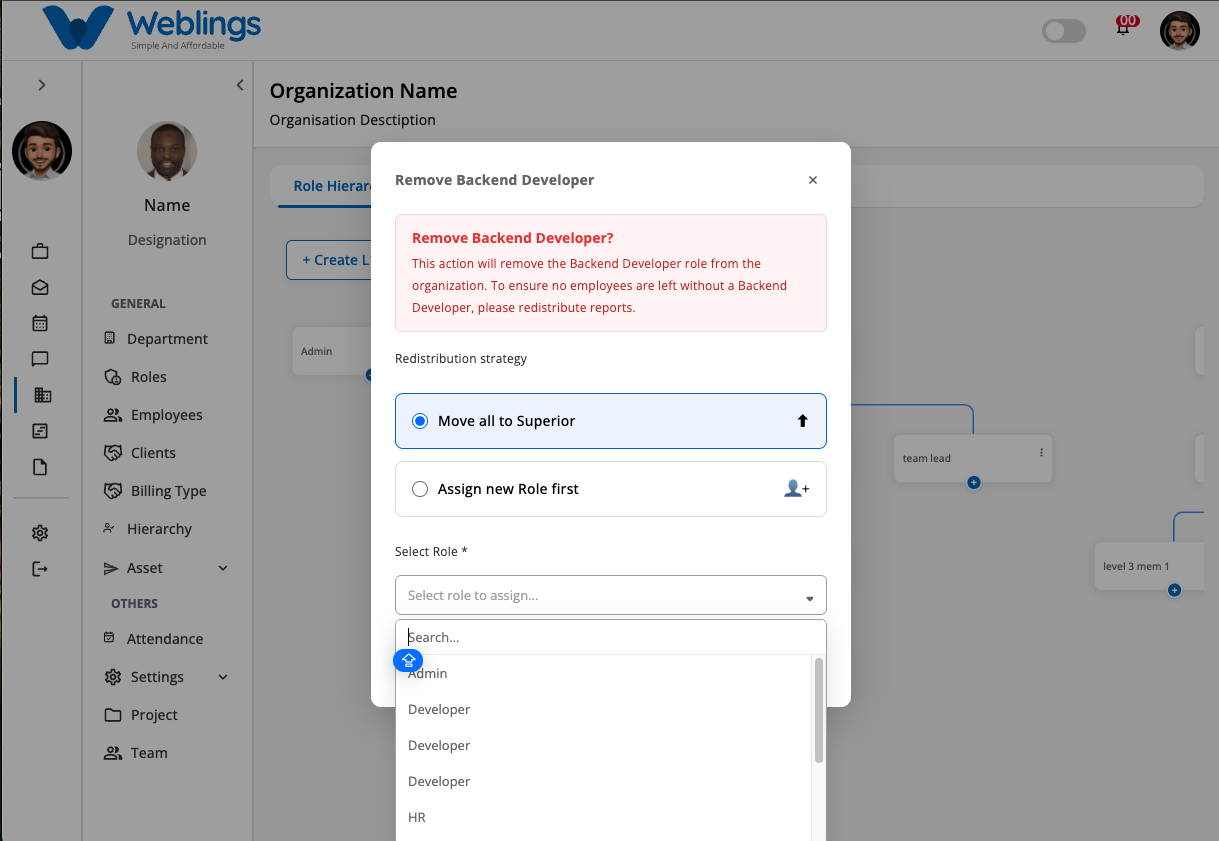The image size is (1219, 841).
Task: Pick Admin from the role list
Action: [606, 673]
